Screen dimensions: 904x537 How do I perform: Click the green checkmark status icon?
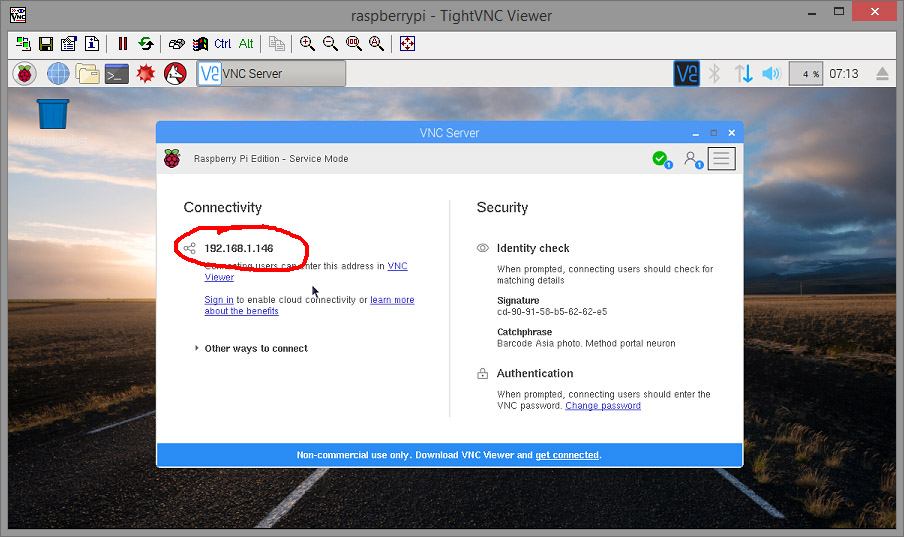661,159
